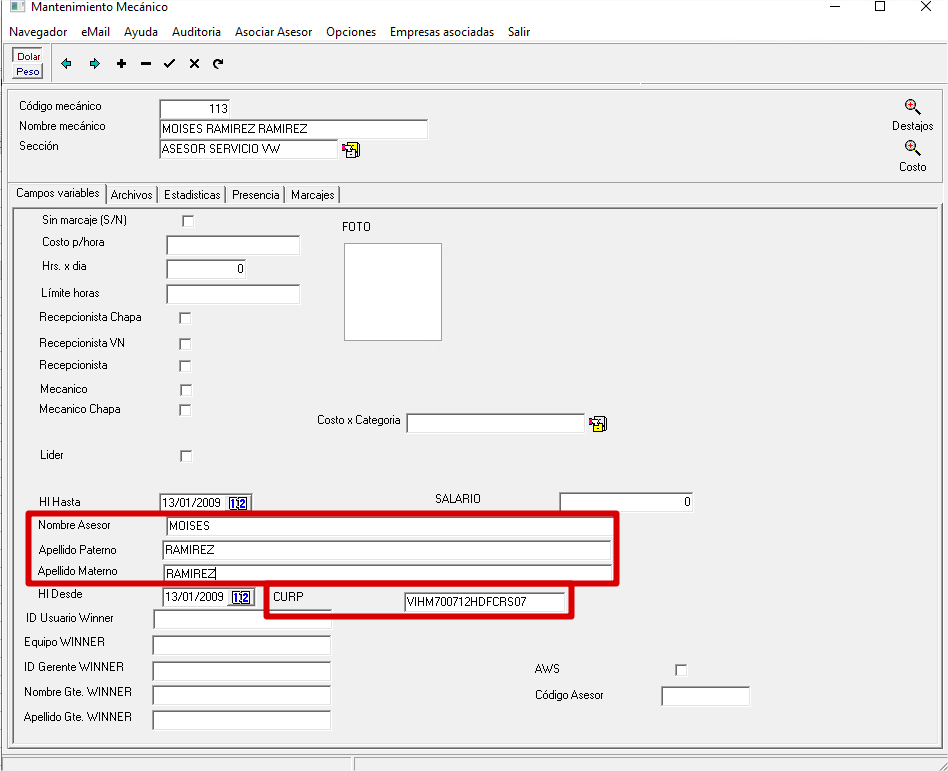This screenshot has width=948, height=771.
Task: Delete record with minus icon
Action: [146, 63]
